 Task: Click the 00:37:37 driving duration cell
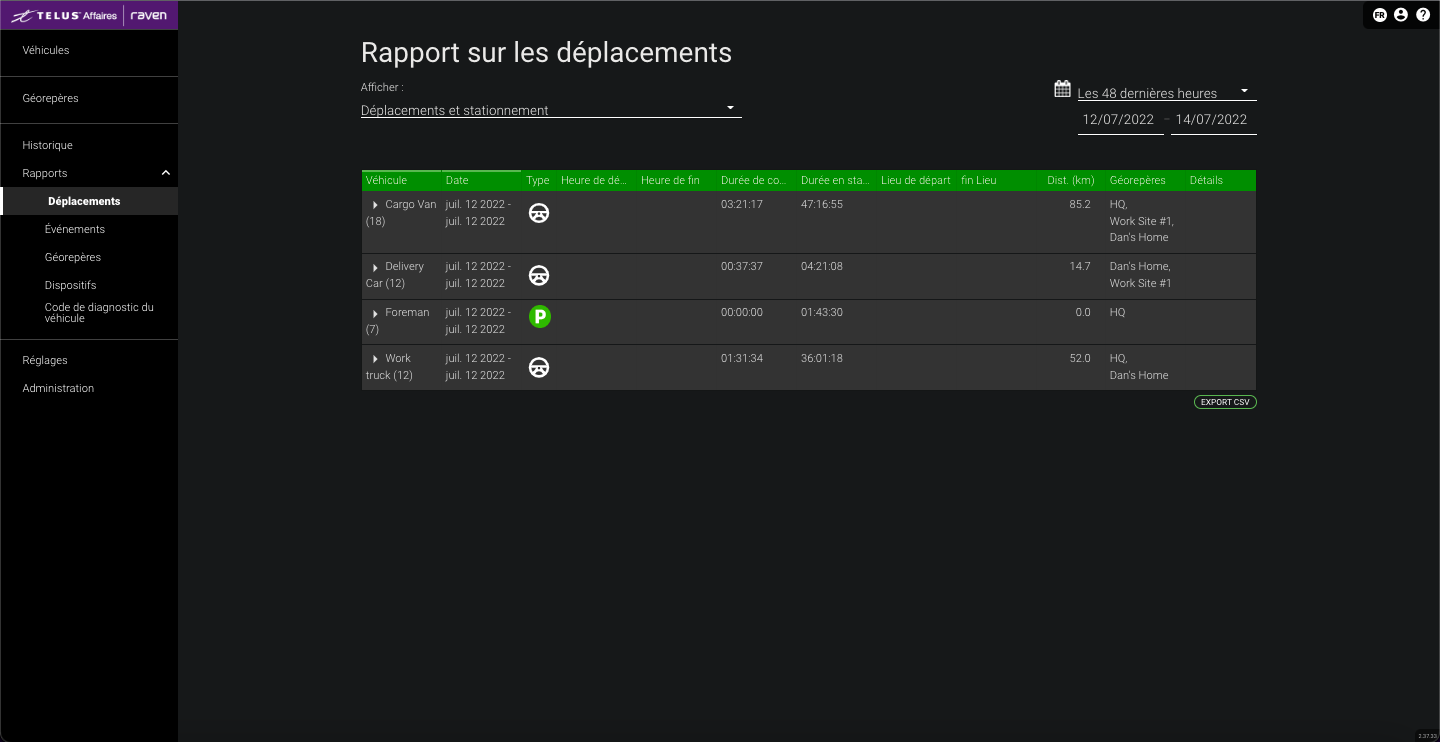(742, 266)
